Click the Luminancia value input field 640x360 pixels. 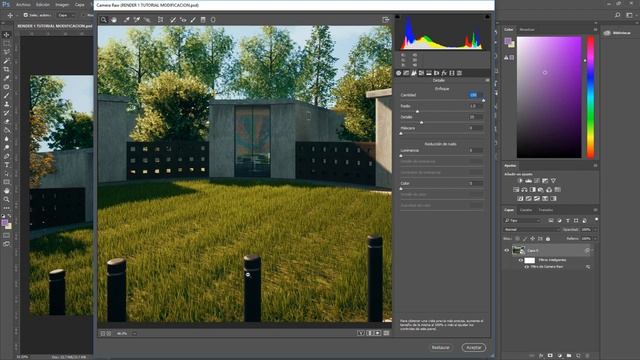(476, 151)
